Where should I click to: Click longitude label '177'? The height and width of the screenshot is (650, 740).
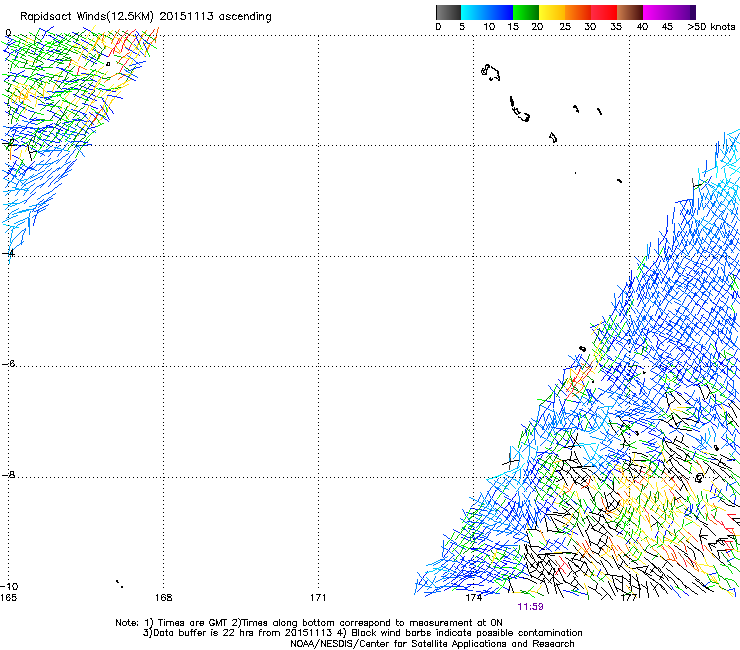(629, 598)
